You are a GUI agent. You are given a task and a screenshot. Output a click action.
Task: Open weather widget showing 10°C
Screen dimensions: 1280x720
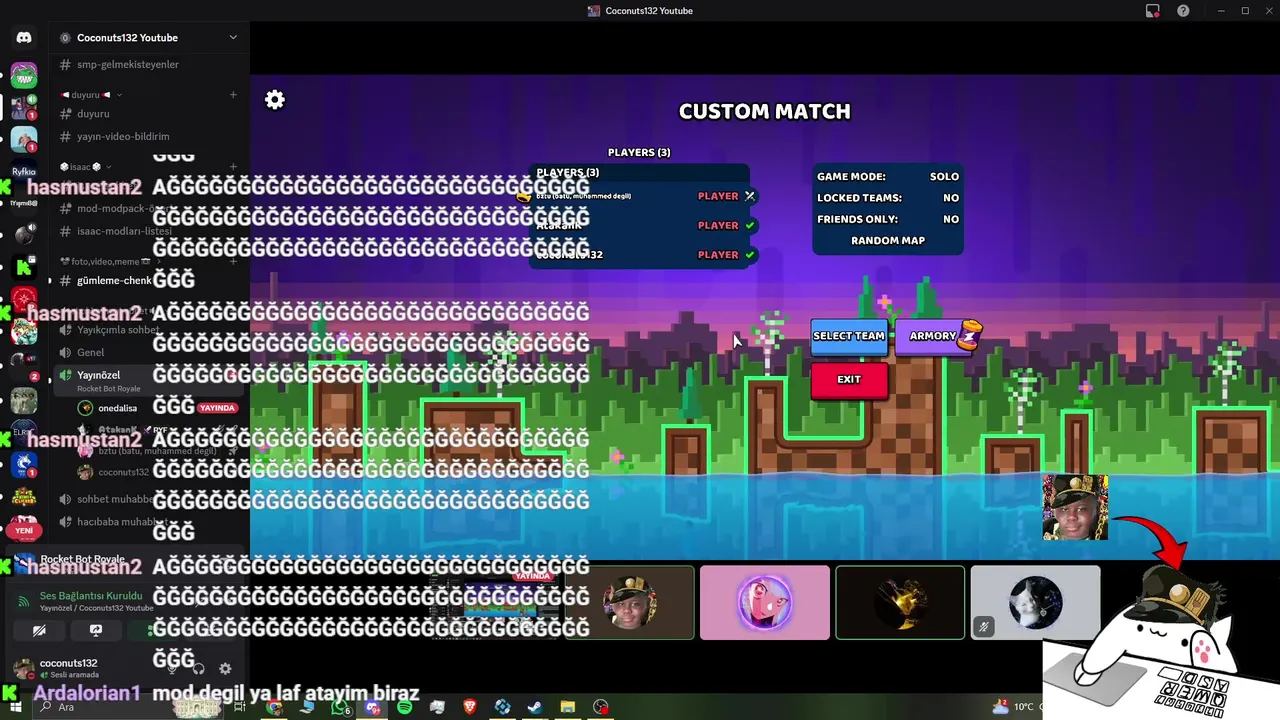1013,707
